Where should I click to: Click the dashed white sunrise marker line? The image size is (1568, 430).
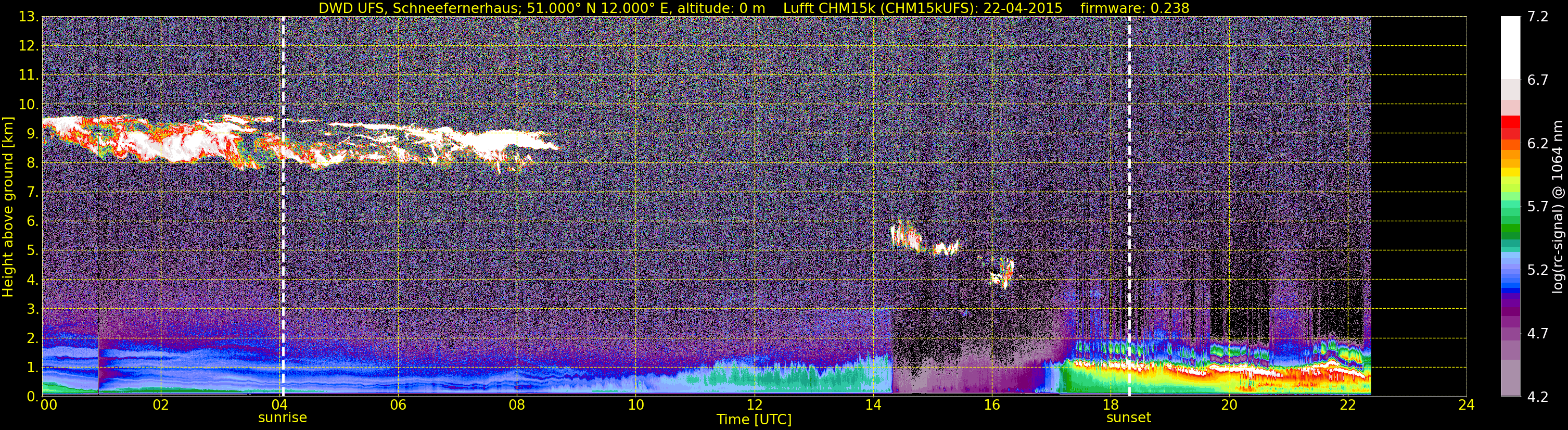(283, 207)
